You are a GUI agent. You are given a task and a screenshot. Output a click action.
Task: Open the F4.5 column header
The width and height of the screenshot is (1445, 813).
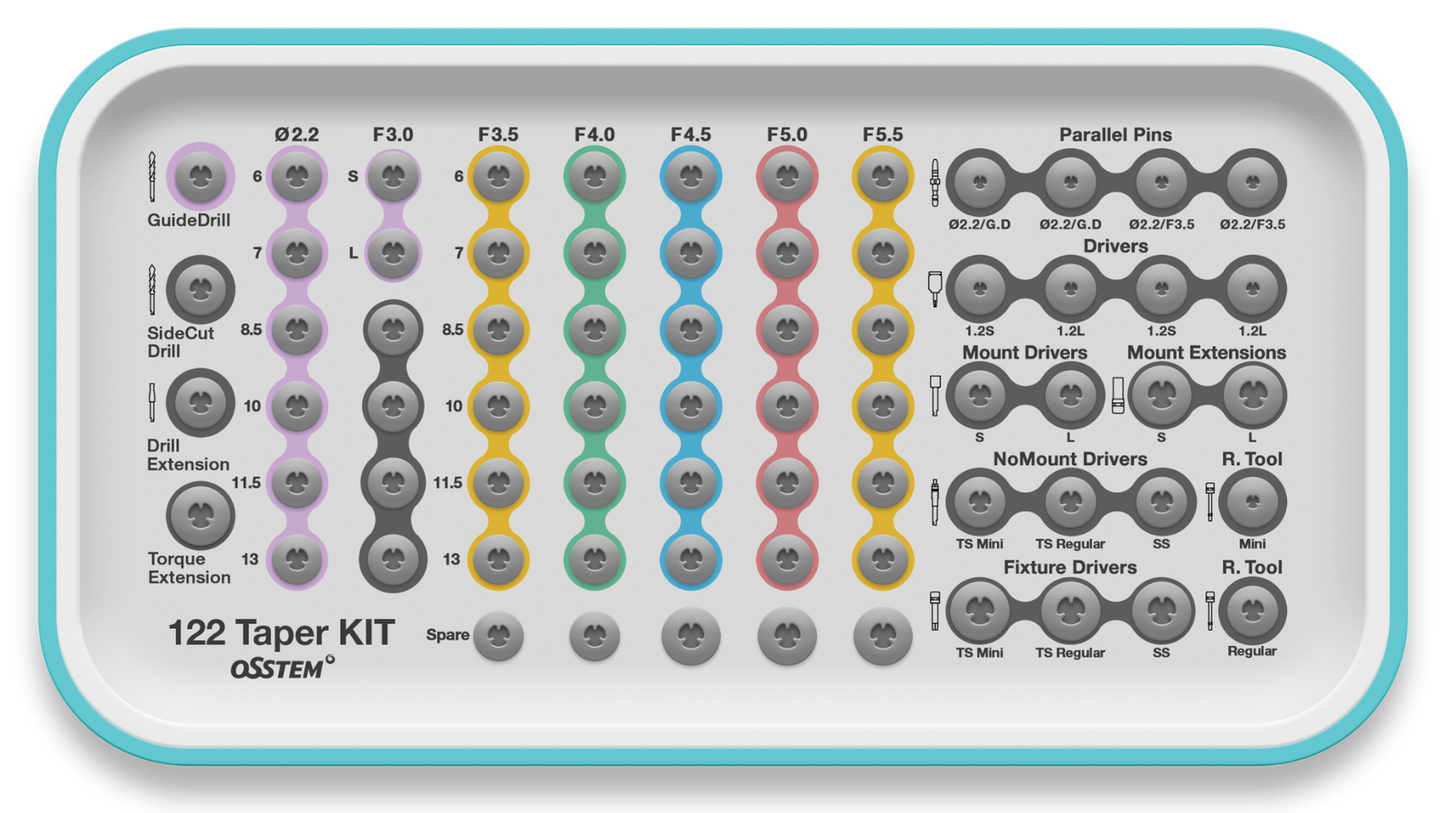click(x=689, y=132)
